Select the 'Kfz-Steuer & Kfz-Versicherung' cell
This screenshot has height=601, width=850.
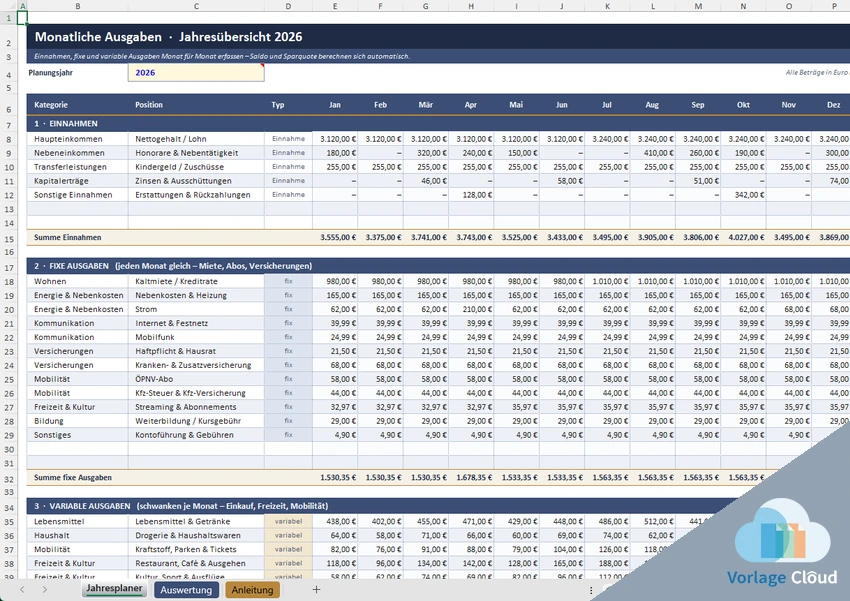196,393
